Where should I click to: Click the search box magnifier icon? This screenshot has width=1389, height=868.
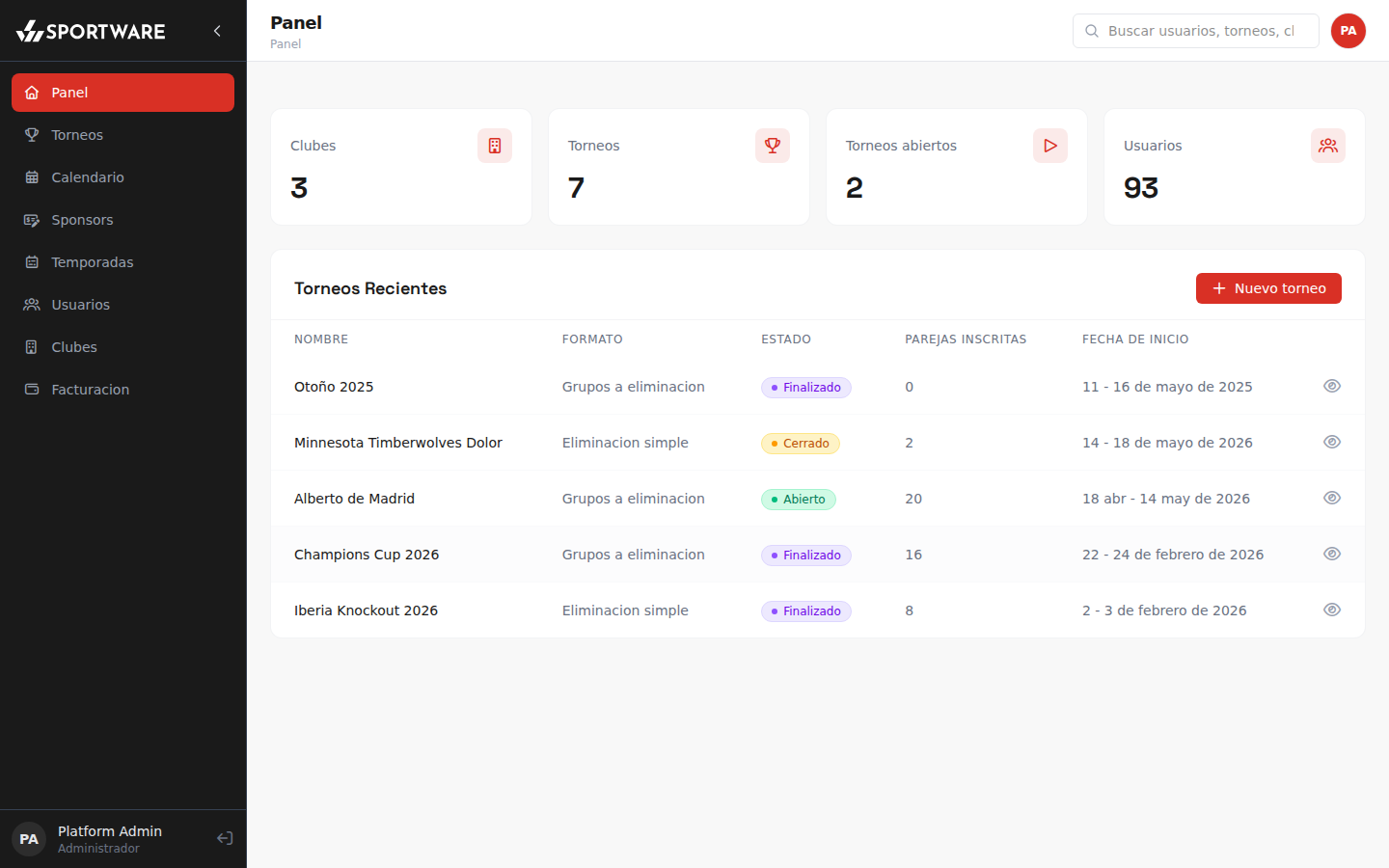[x=1092, y=31]
